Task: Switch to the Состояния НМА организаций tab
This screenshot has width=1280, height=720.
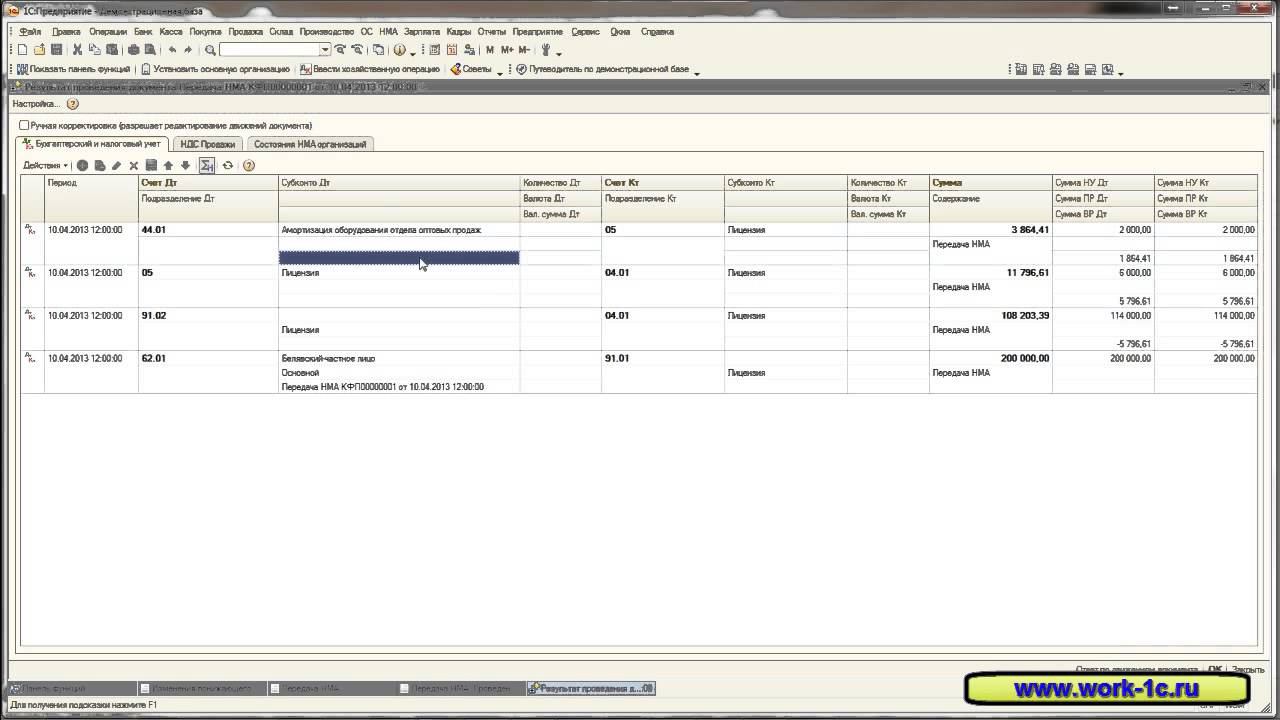Action: coord(310,144)
